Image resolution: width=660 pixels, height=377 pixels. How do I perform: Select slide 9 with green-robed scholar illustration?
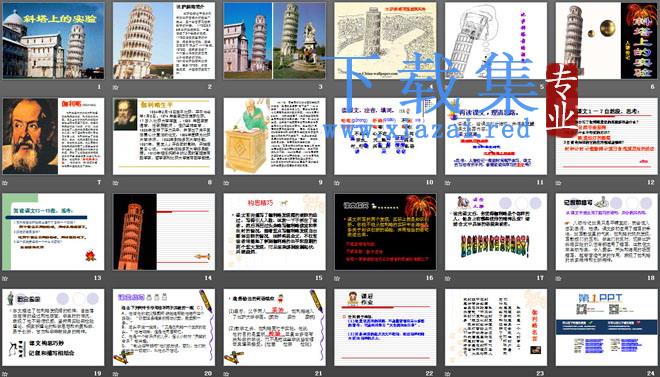(274, 136)
